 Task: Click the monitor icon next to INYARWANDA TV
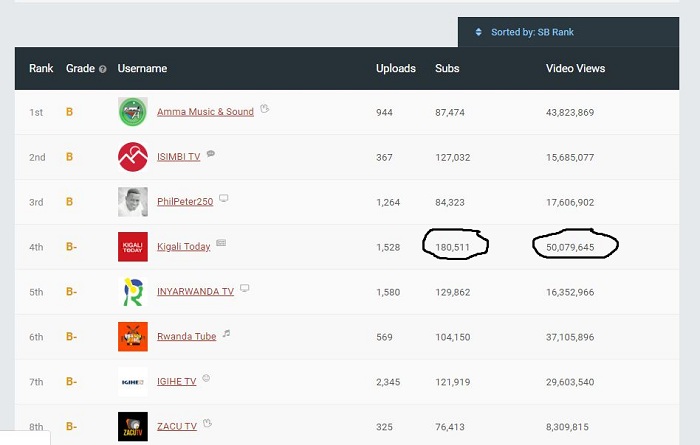pyautogui.click(x=244, y=288)
